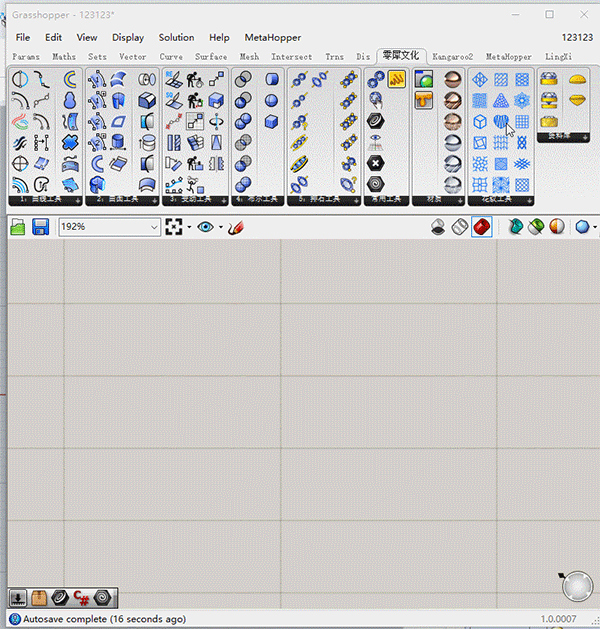Toggle the red shaded preview mode
Image resolution: width=600 pixels, height=629 pixels.
pos(482,227)
